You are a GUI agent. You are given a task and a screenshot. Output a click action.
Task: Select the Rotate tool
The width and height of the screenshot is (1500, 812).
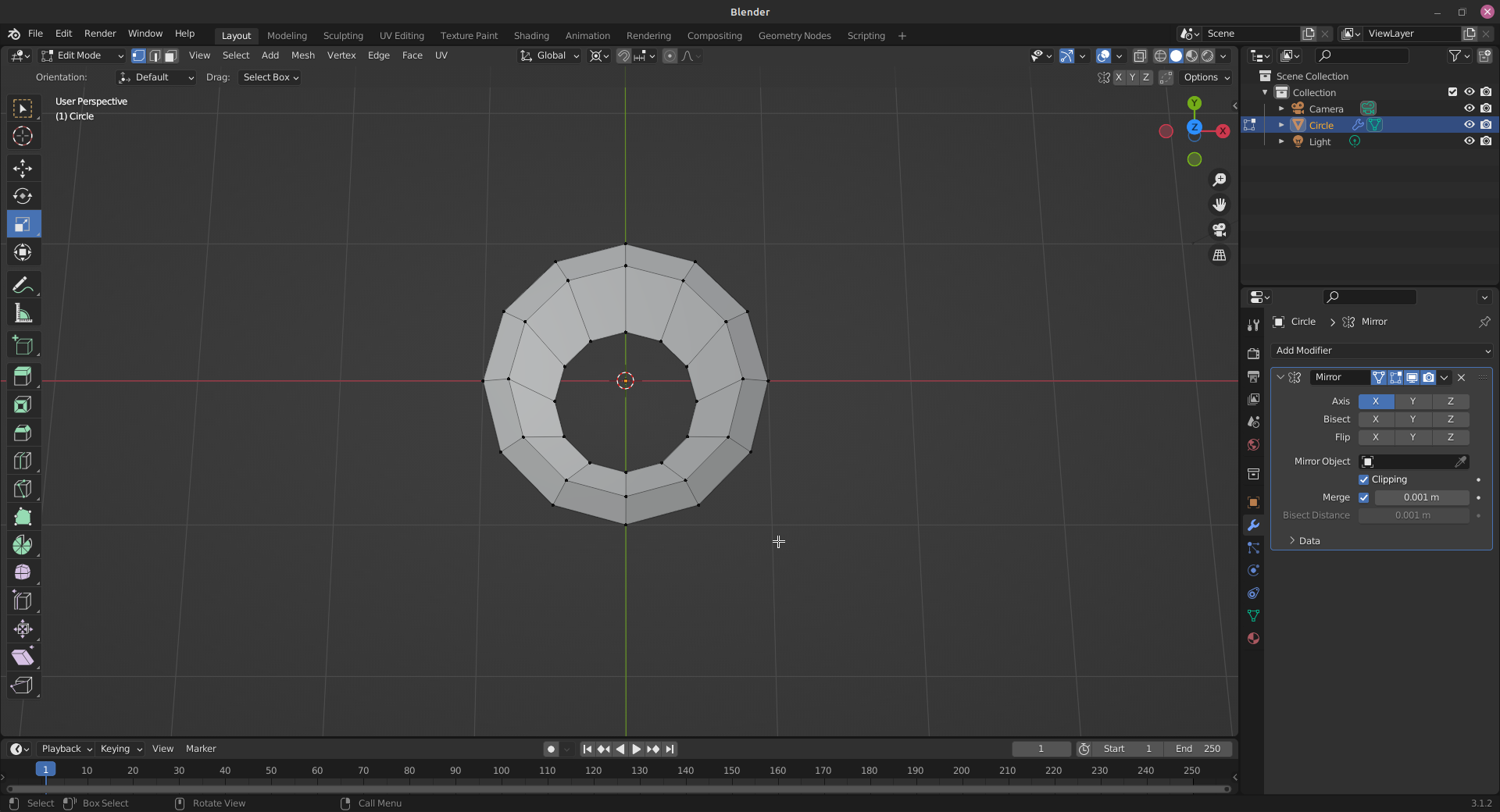23,196
